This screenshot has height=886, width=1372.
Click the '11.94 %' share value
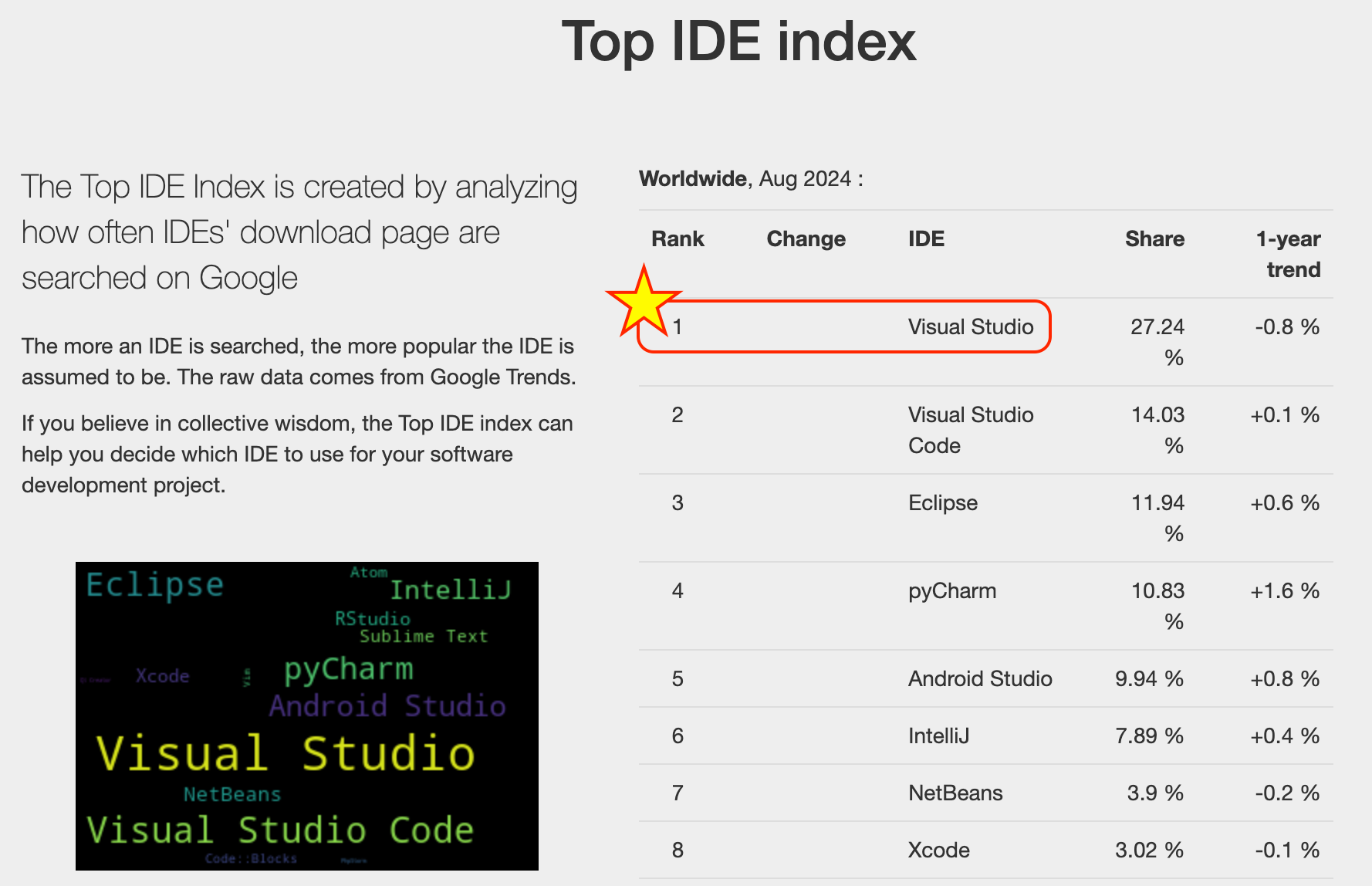coord(1157,518)
